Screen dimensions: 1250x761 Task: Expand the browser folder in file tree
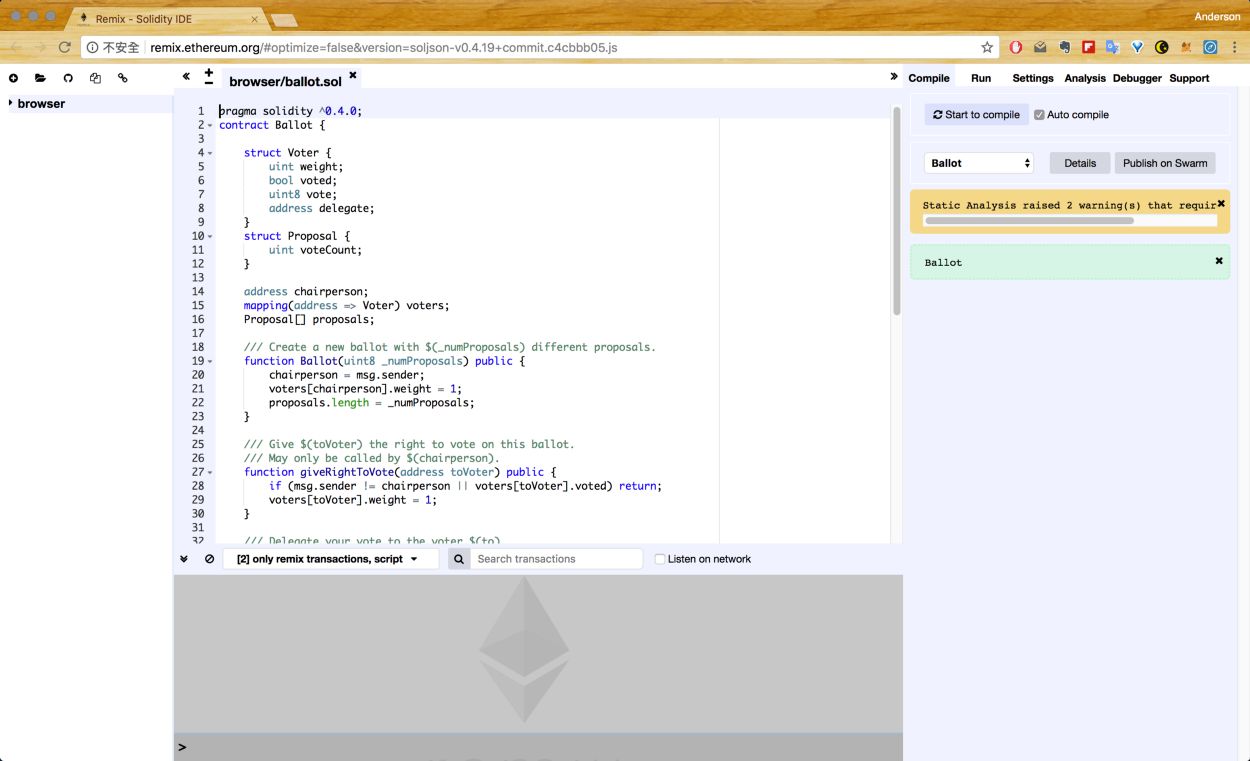(x=11, y=103)
